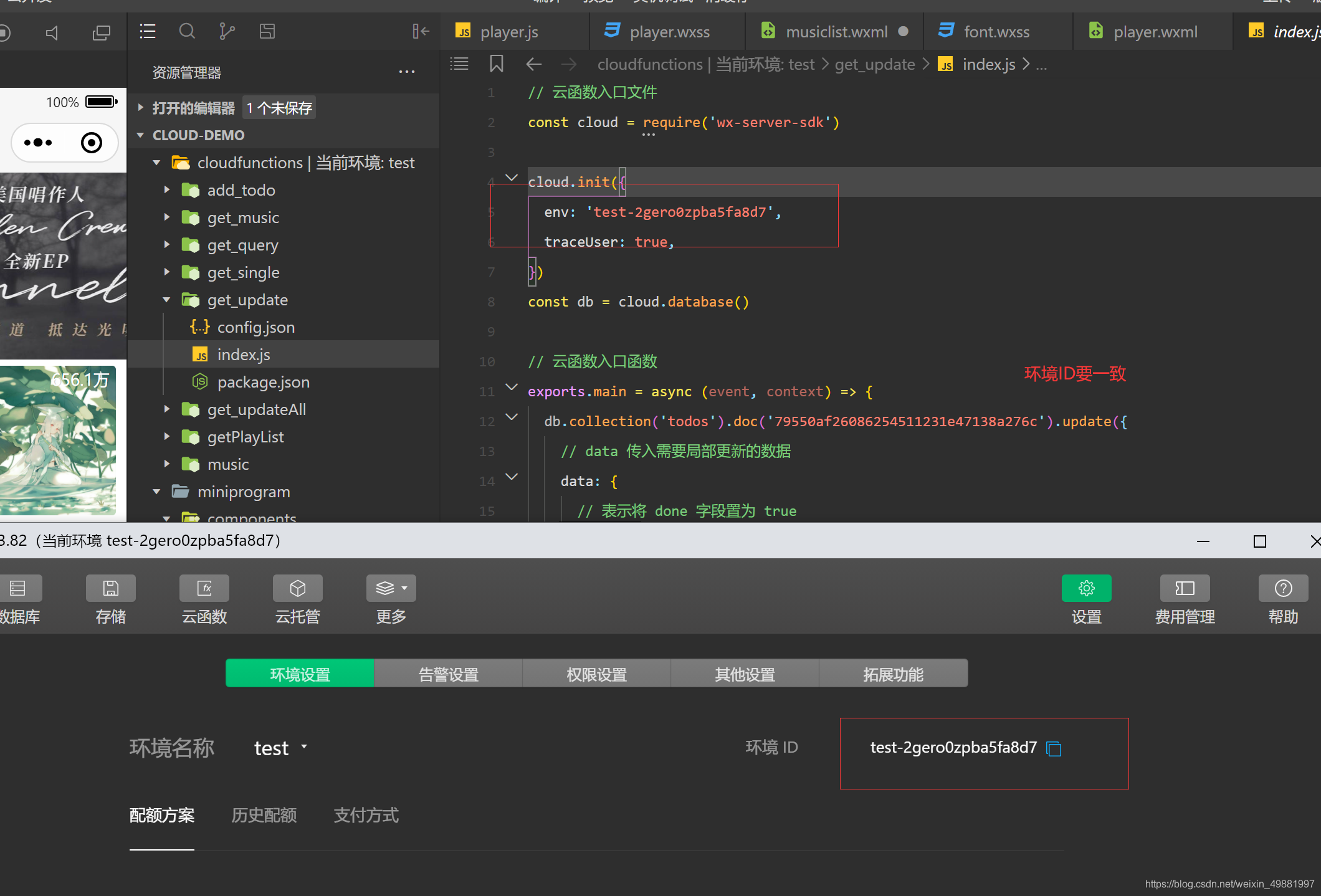This screenshot has height=896, width=1321.
Task: Fold the data object at line 14
Action: [x=512, y=477]
